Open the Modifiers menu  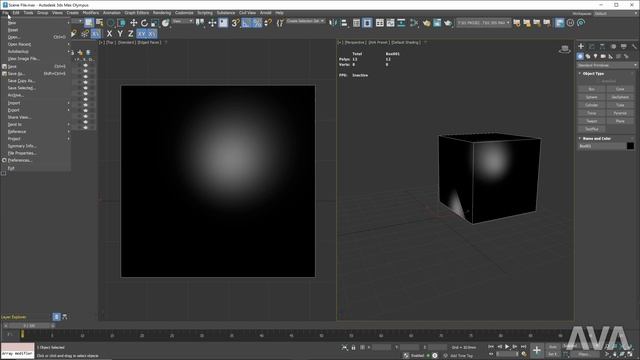91,13
